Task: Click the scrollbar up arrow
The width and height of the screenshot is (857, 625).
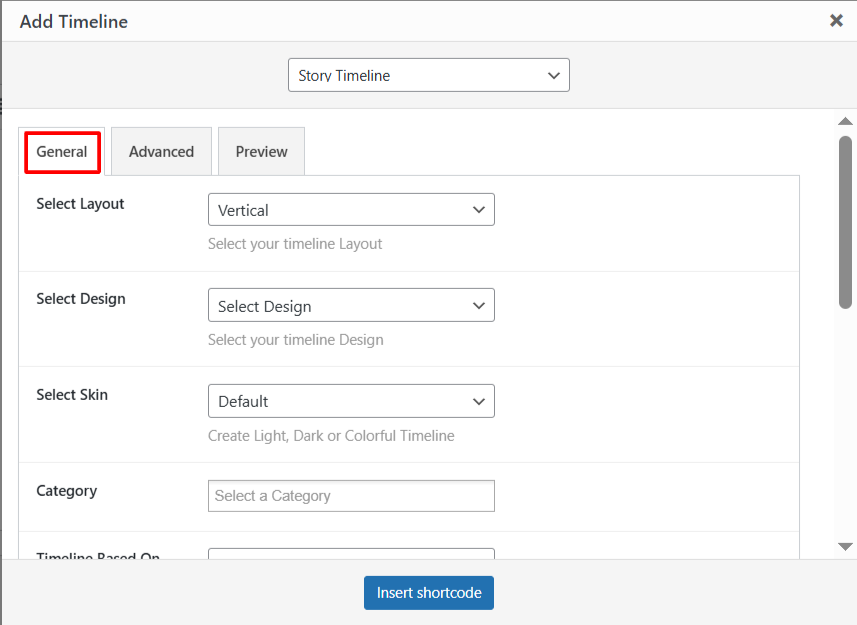Action: 843,121
